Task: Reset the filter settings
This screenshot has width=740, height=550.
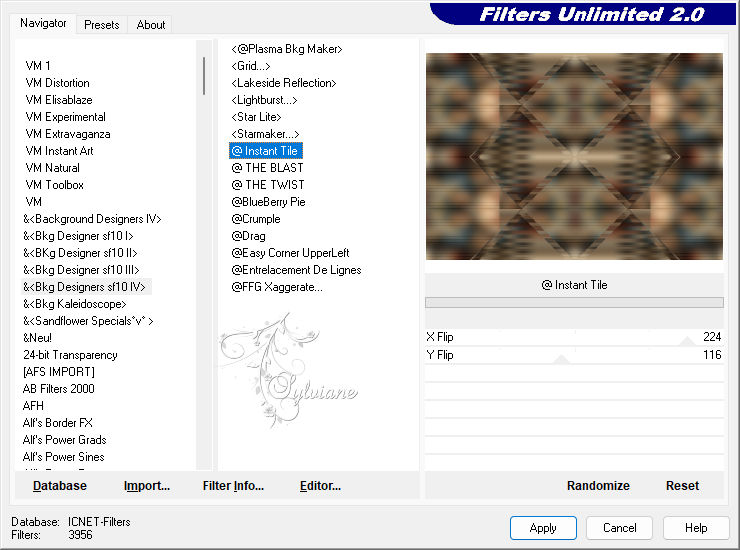Action: pos(682,485)
